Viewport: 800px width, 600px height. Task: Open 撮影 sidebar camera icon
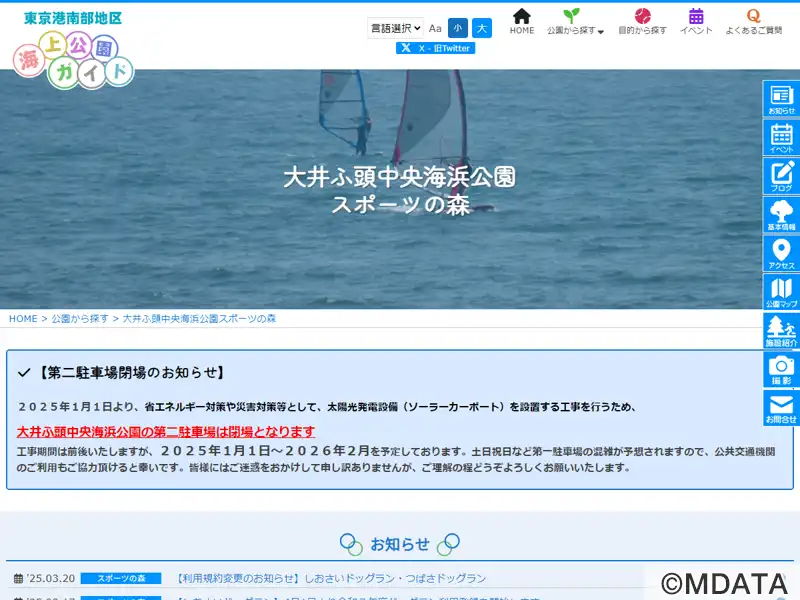[x=781, y=370]
